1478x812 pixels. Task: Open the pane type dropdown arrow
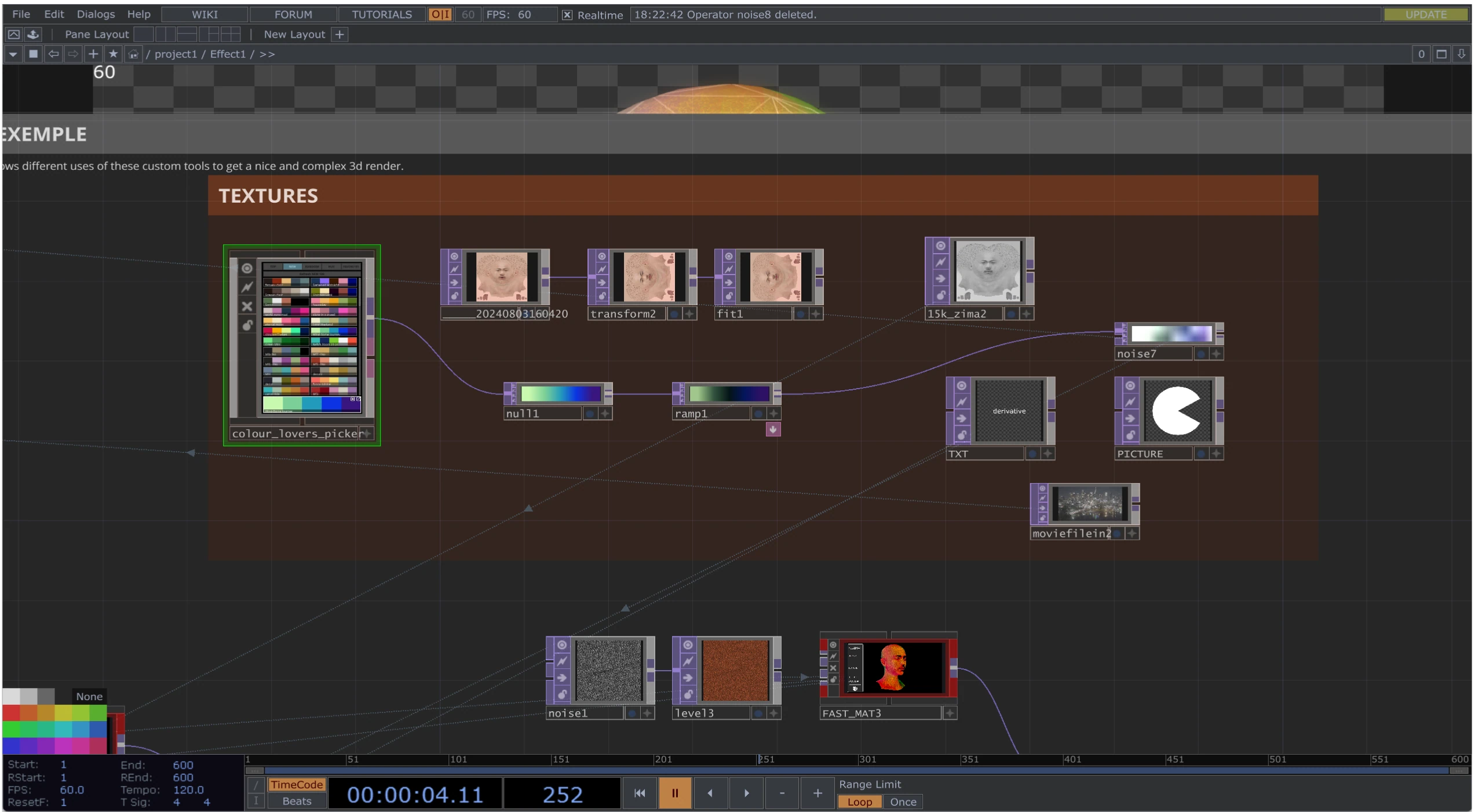click(13, 54)
